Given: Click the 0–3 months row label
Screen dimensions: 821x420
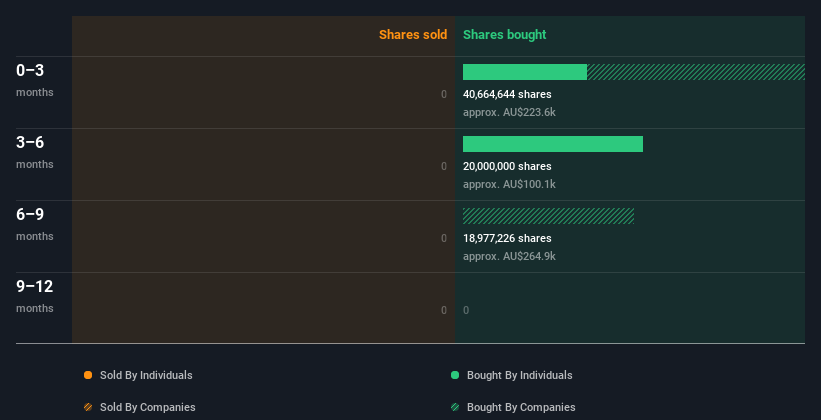Looking at the screenshot, I should (x=35, y=80).
